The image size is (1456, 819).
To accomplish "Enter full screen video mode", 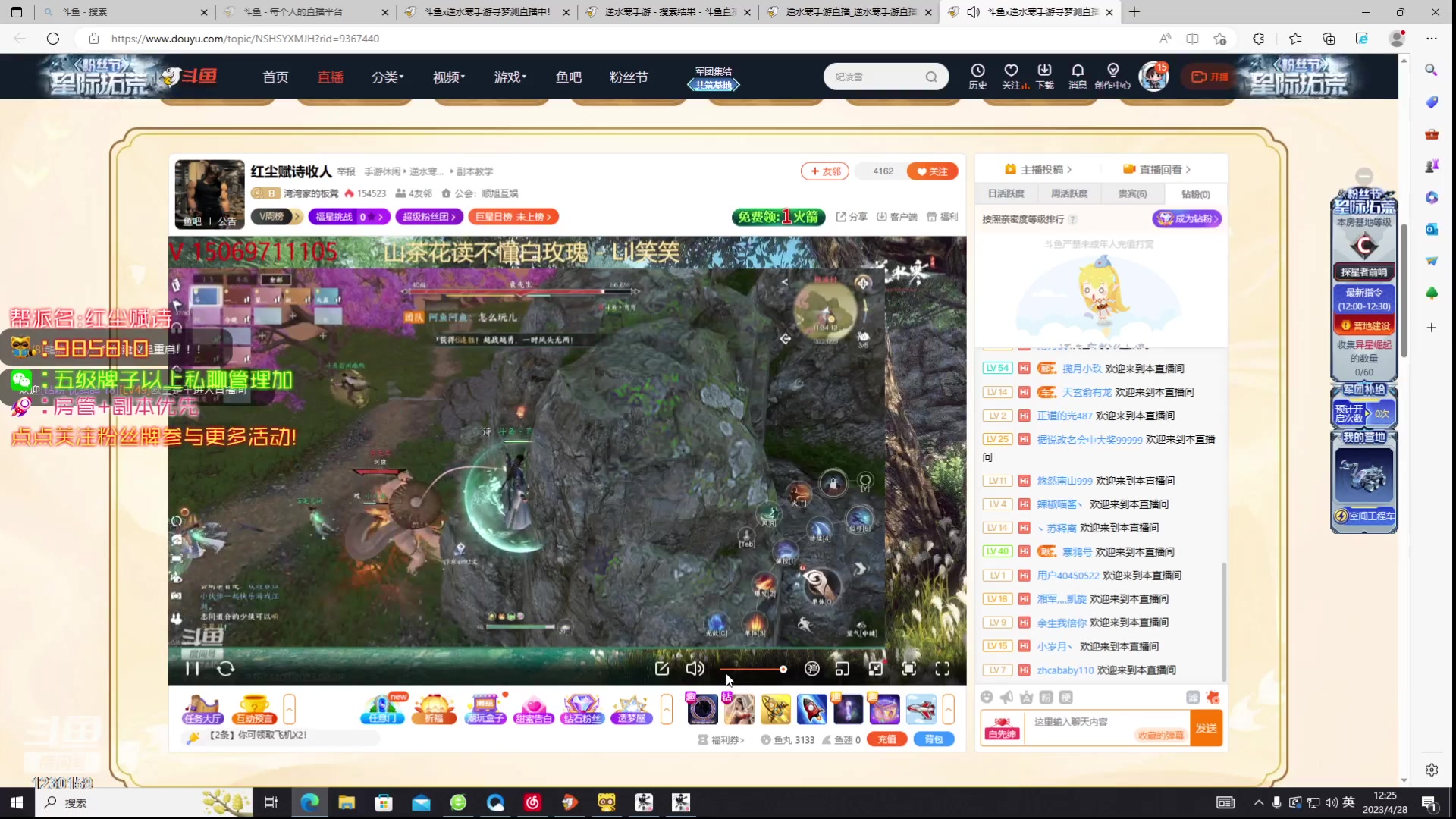I will click(942, 669).
